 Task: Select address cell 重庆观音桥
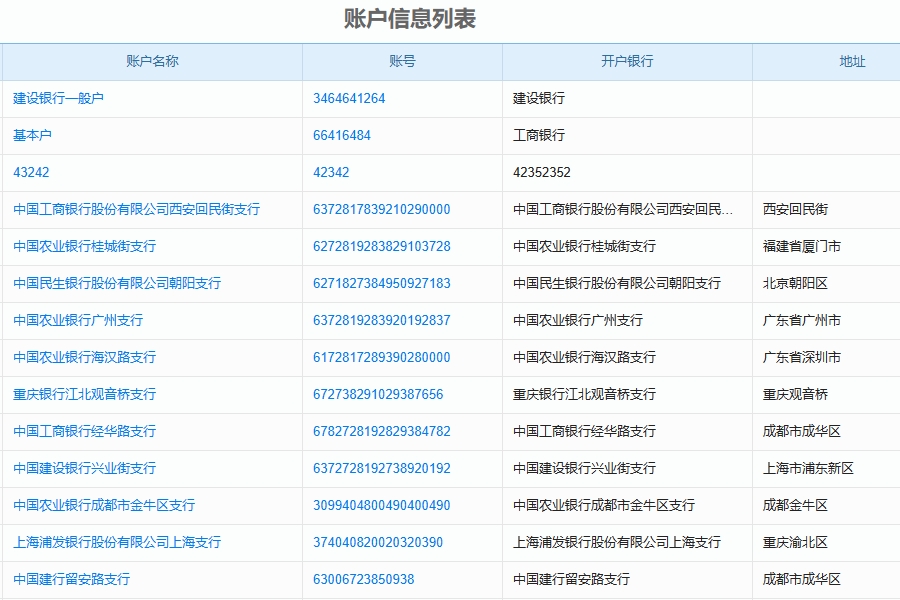tap(796, 394)
